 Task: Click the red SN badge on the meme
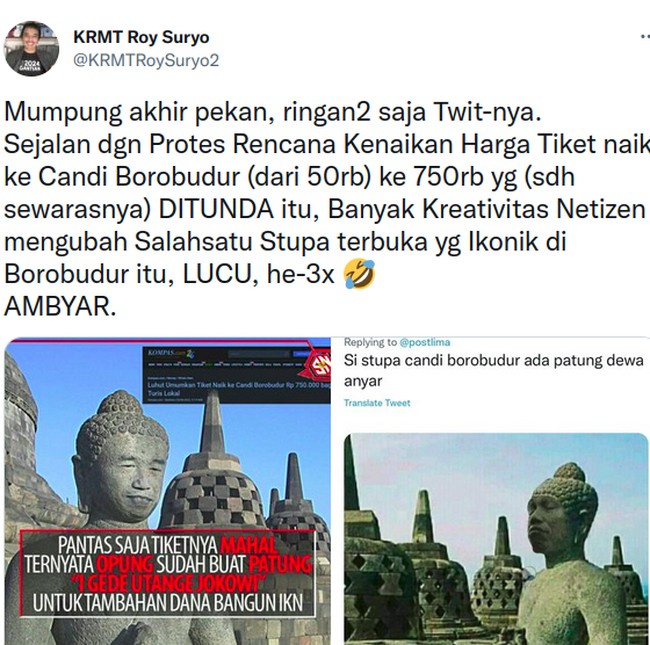coord(320,365)
